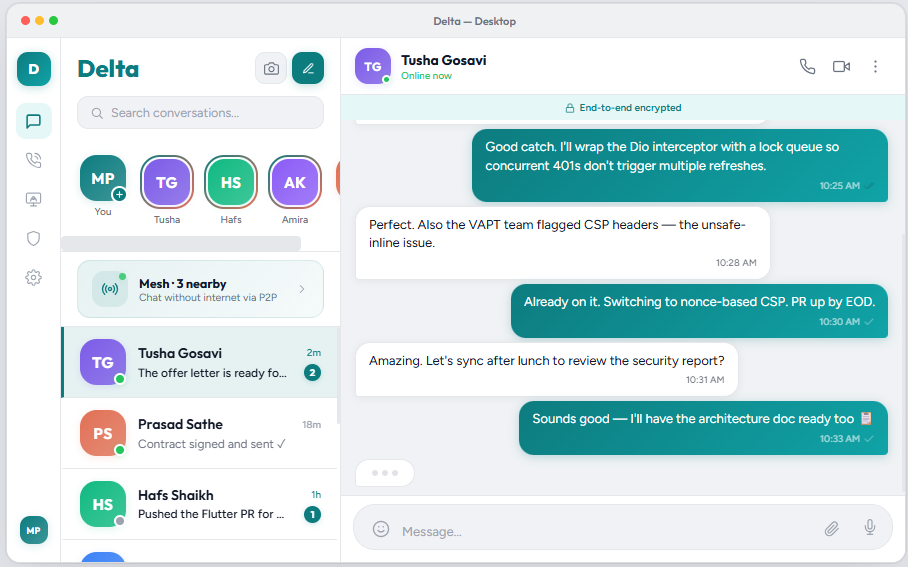Click the horizontal scrollbar below stories

[x=181, y=243]
